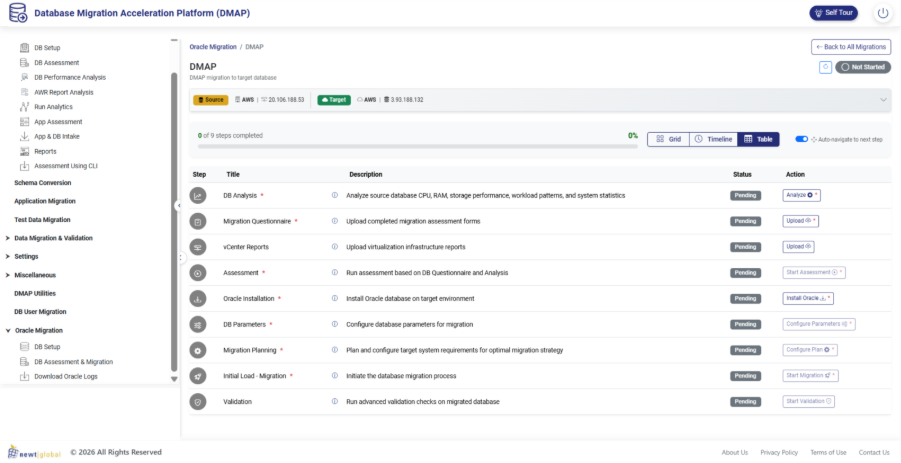Collapse the Oracle Migration sidebar section
This screenshot has height=463, width=901.
point(8,330)
